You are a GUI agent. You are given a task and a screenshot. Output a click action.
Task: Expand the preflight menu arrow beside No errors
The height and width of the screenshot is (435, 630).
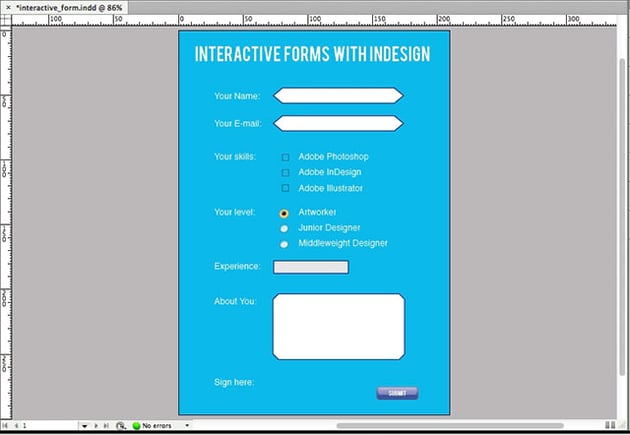click(x=187, y=426)
